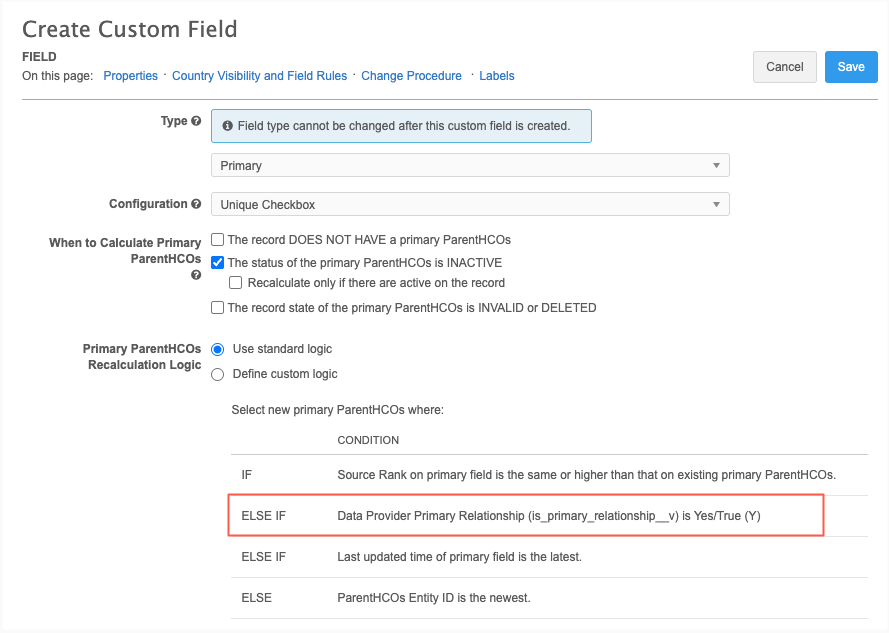Check 'Recalculate only if there are active'

coord(236,283)
